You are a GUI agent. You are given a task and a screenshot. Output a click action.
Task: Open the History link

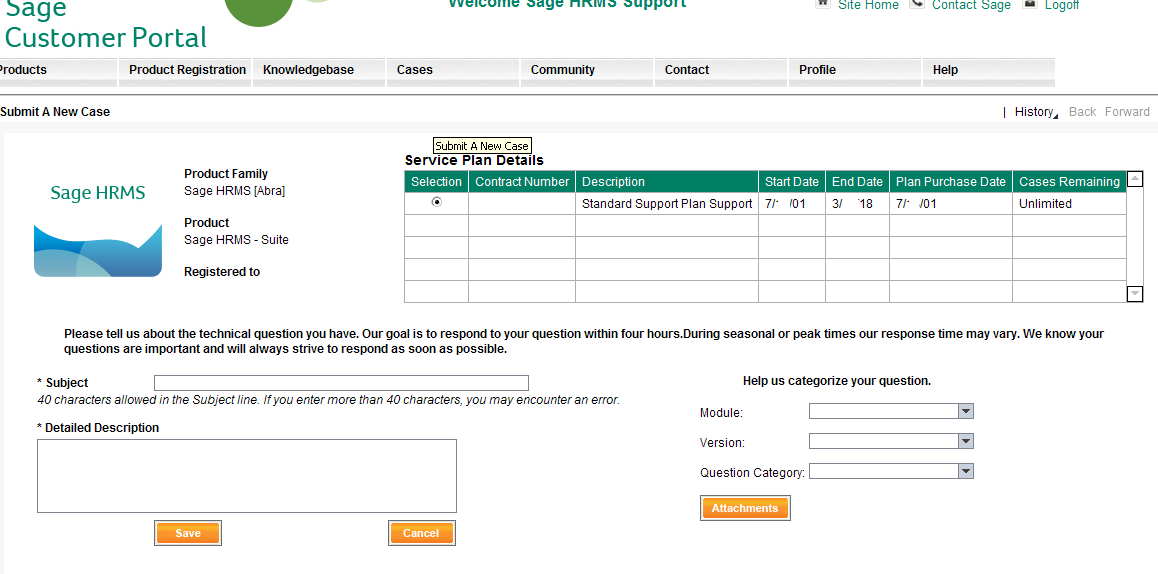[1034, 112]
